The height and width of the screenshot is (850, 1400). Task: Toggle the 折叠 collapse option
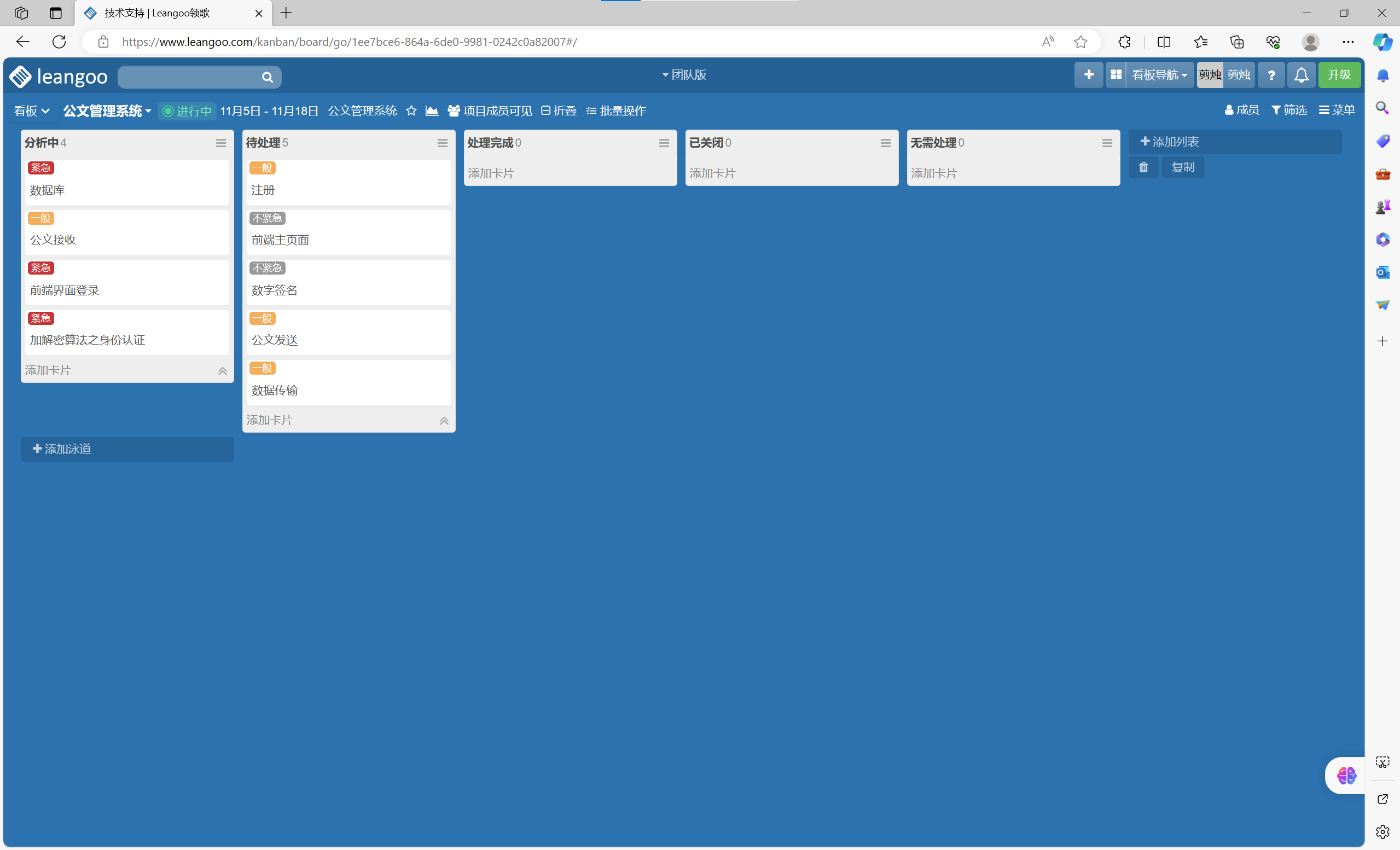point(559,111)
